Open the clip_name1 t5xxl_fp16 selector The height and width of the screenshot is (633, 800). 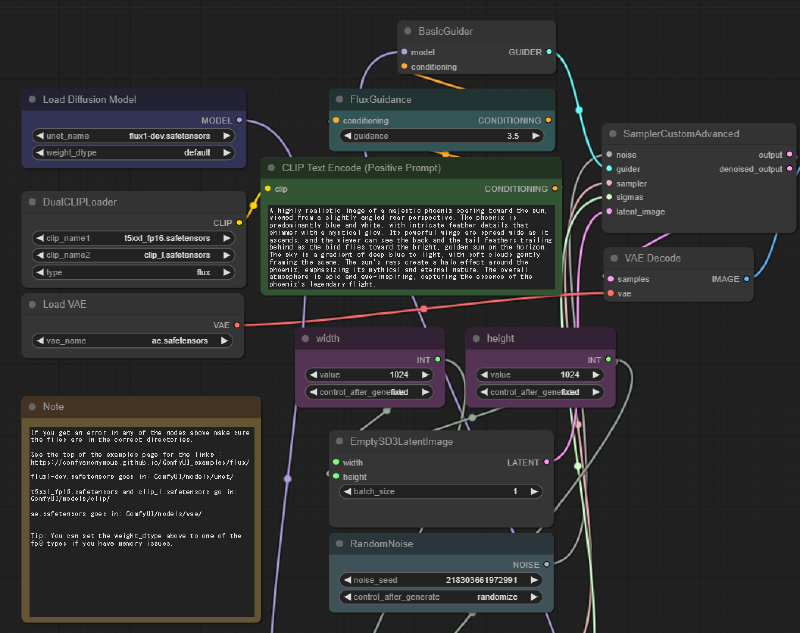pyautogui.click(x=133, y=238)
